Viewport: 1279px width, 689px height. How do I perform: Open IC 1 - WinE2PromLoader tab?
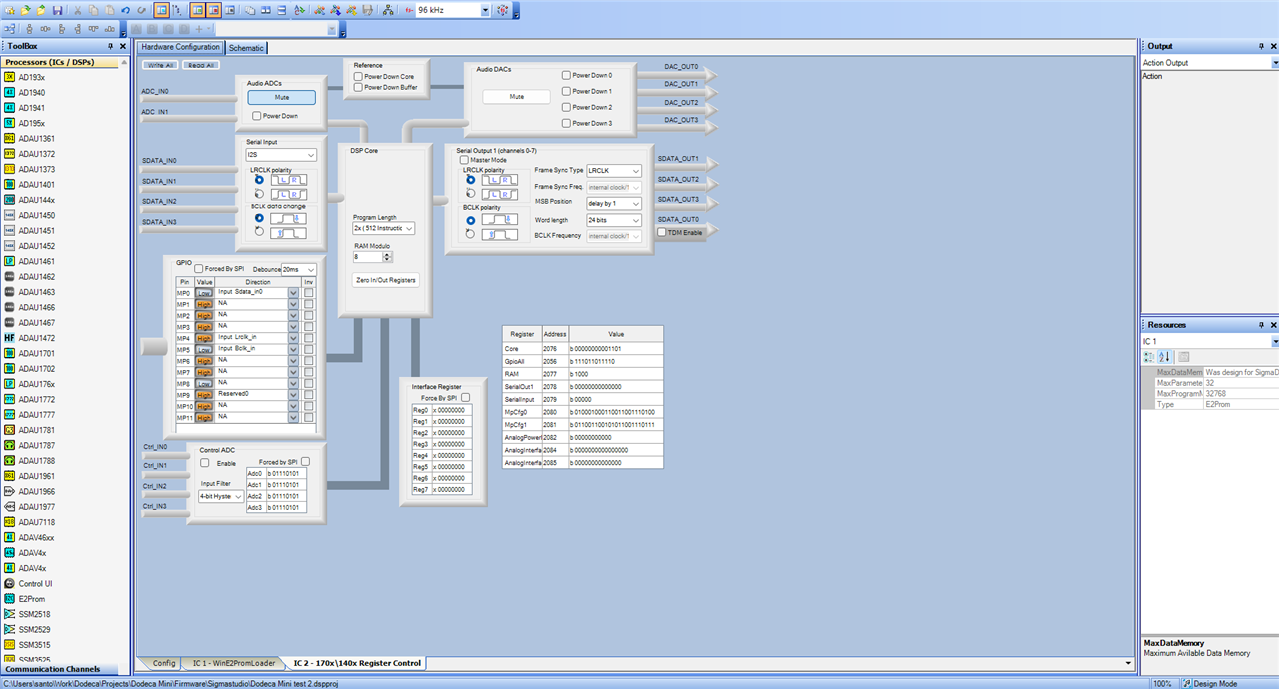tap(234, 663)
